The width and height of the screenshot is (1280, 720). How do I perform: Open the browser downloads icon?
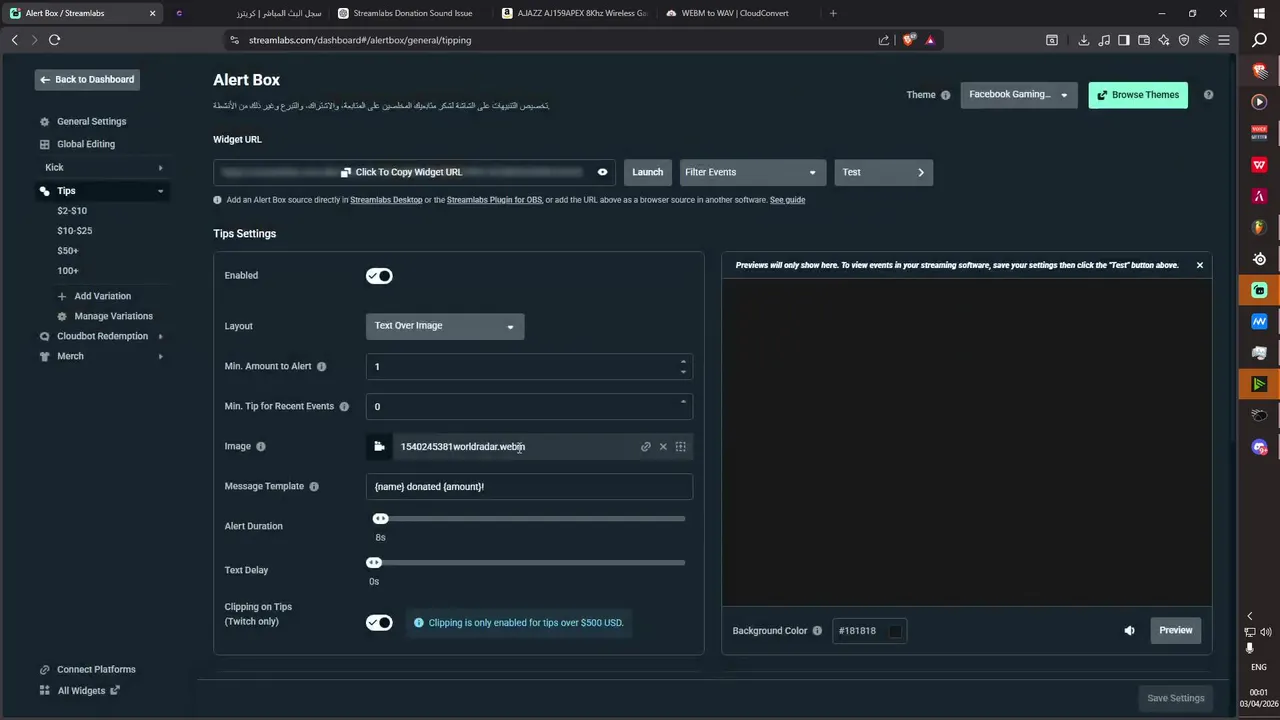click(x=1084, y=40)
